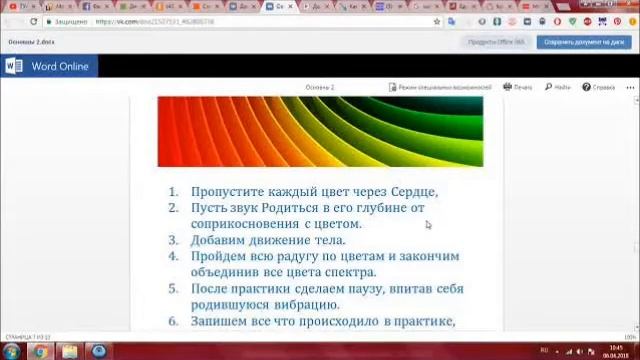Click the volume speaker tray icon

[x=580, y=351]
